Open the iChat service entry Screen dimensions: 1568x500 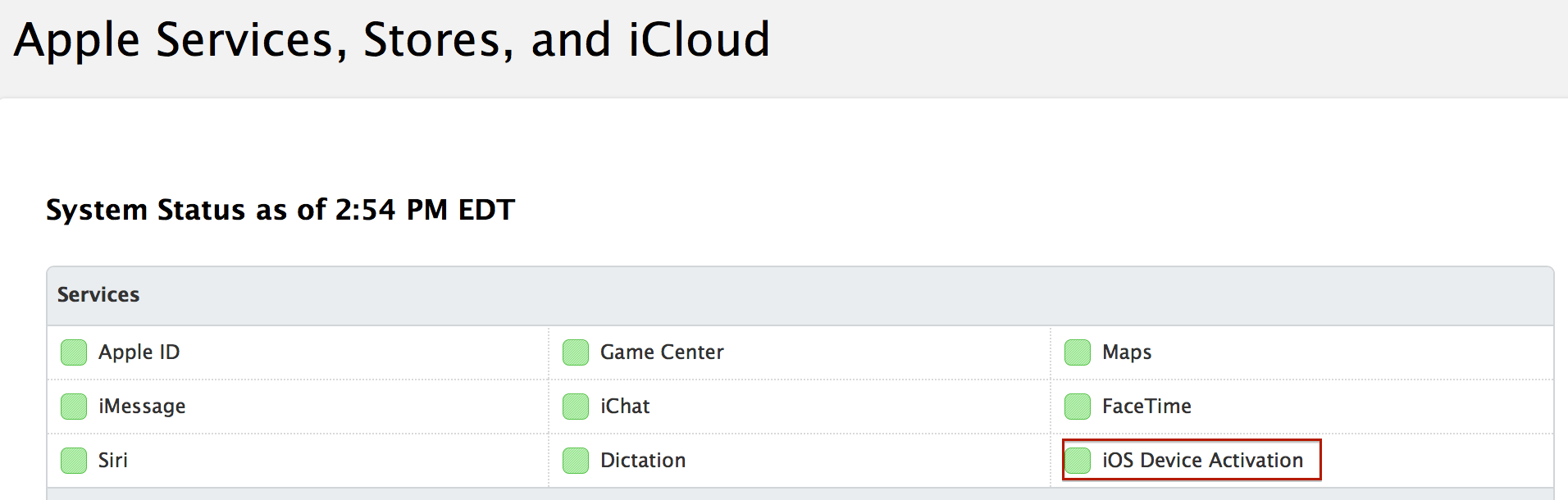coord(625,407)
